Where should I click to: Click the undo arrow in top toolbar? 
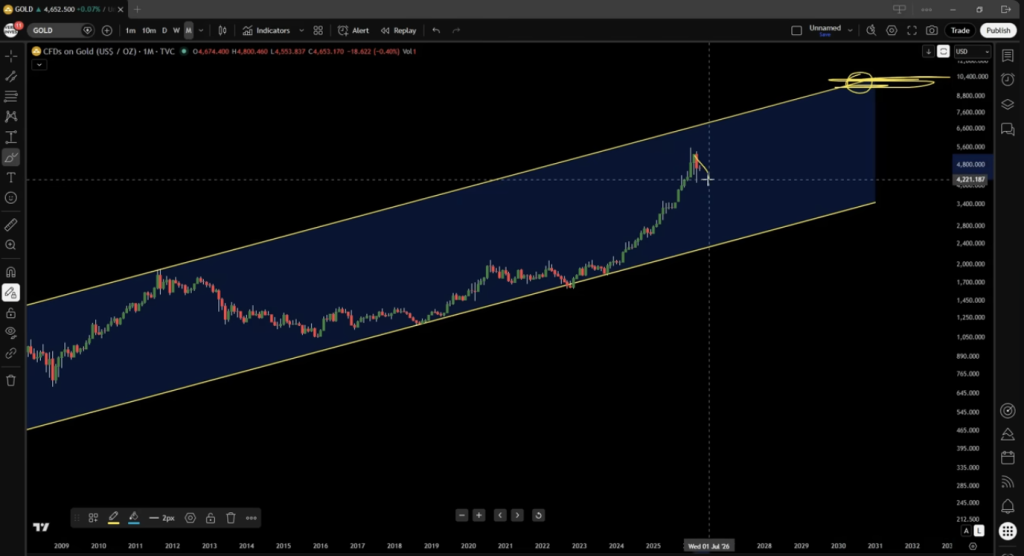pos(436,30)
